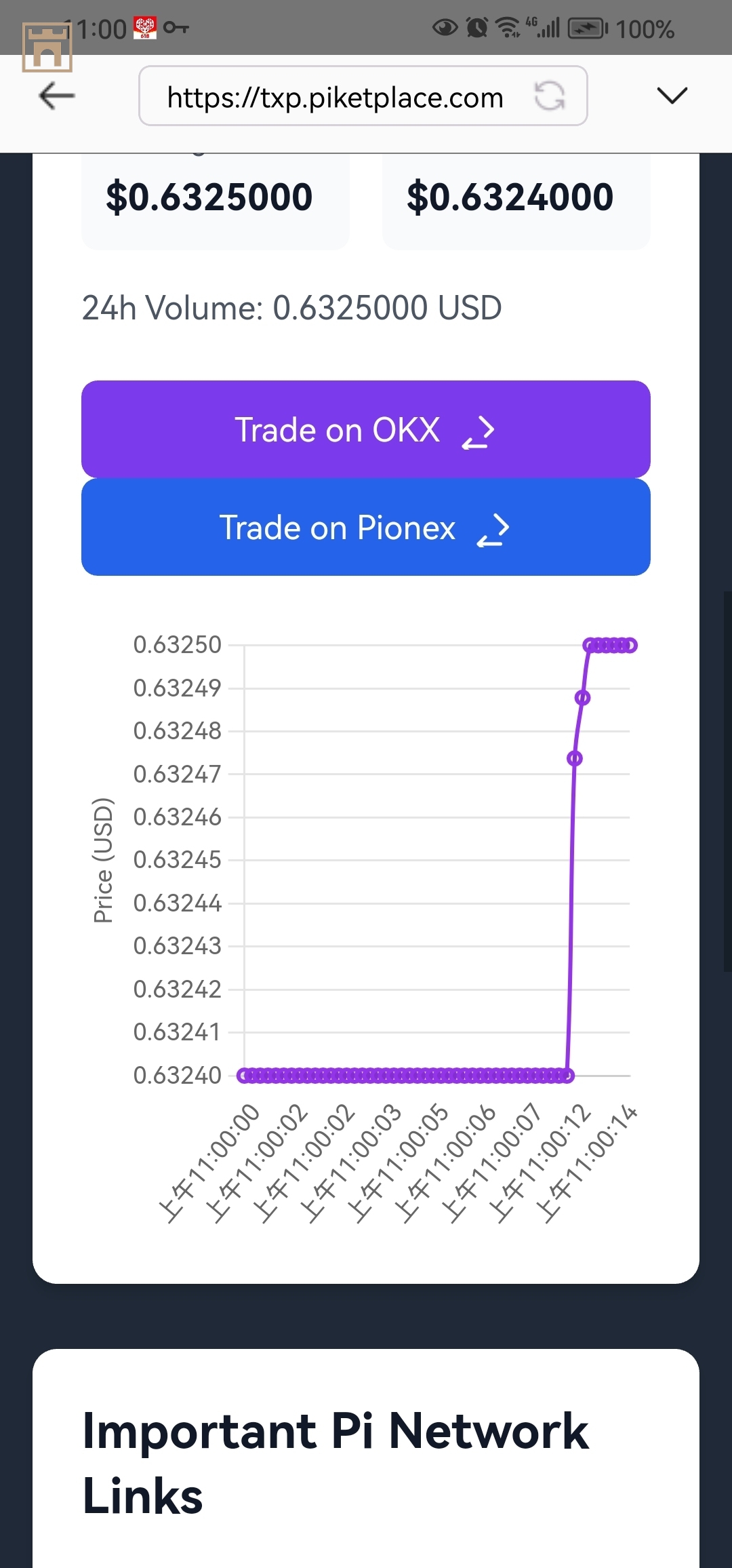The height and width of the screenshot is (1568, 732).
Task: Click the $0.6325000 price card
Action: coord(216,201)
